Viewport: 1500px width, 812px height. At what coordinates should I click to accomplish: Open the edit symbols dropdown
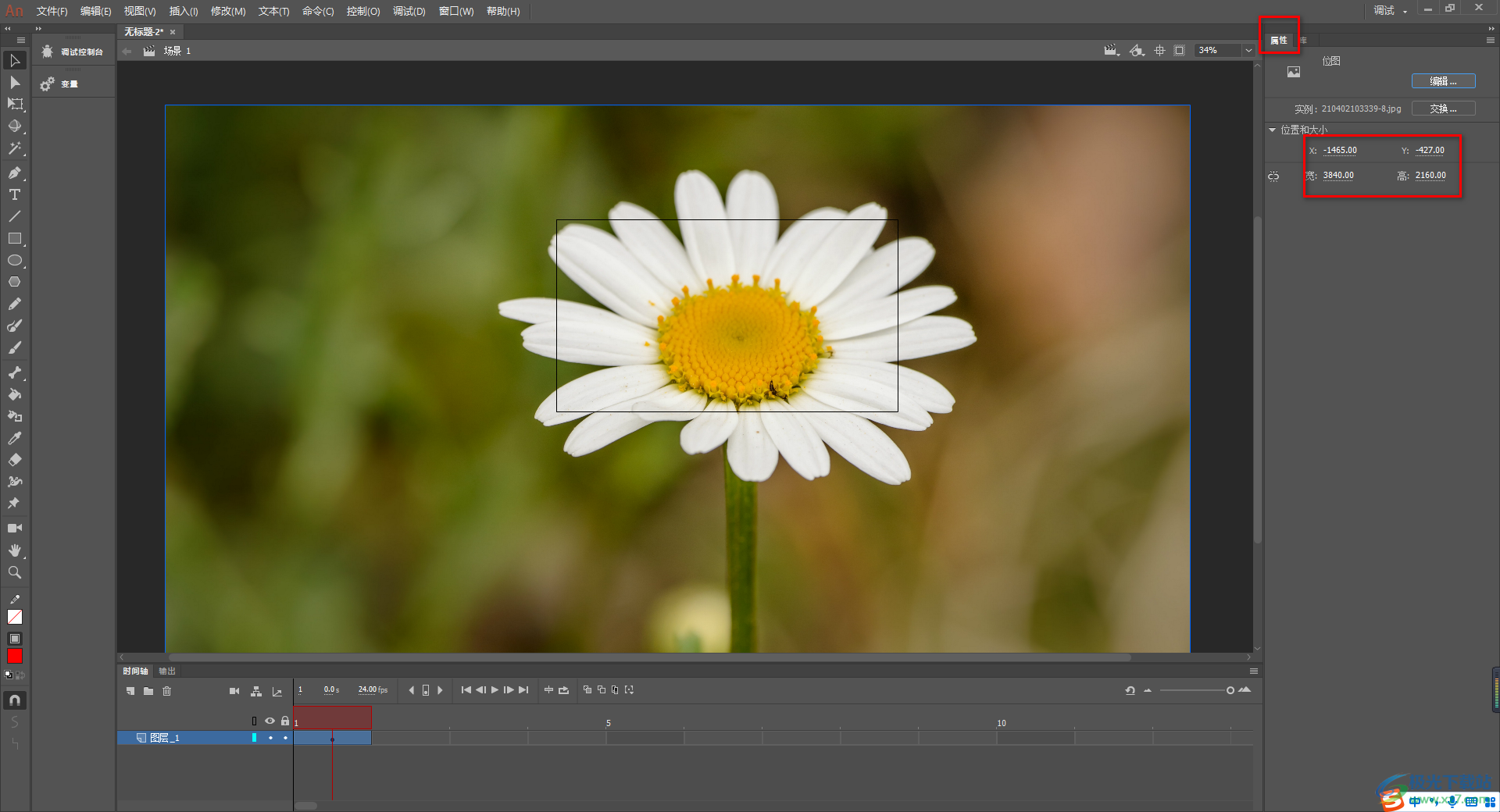[x=1137, y=51]
